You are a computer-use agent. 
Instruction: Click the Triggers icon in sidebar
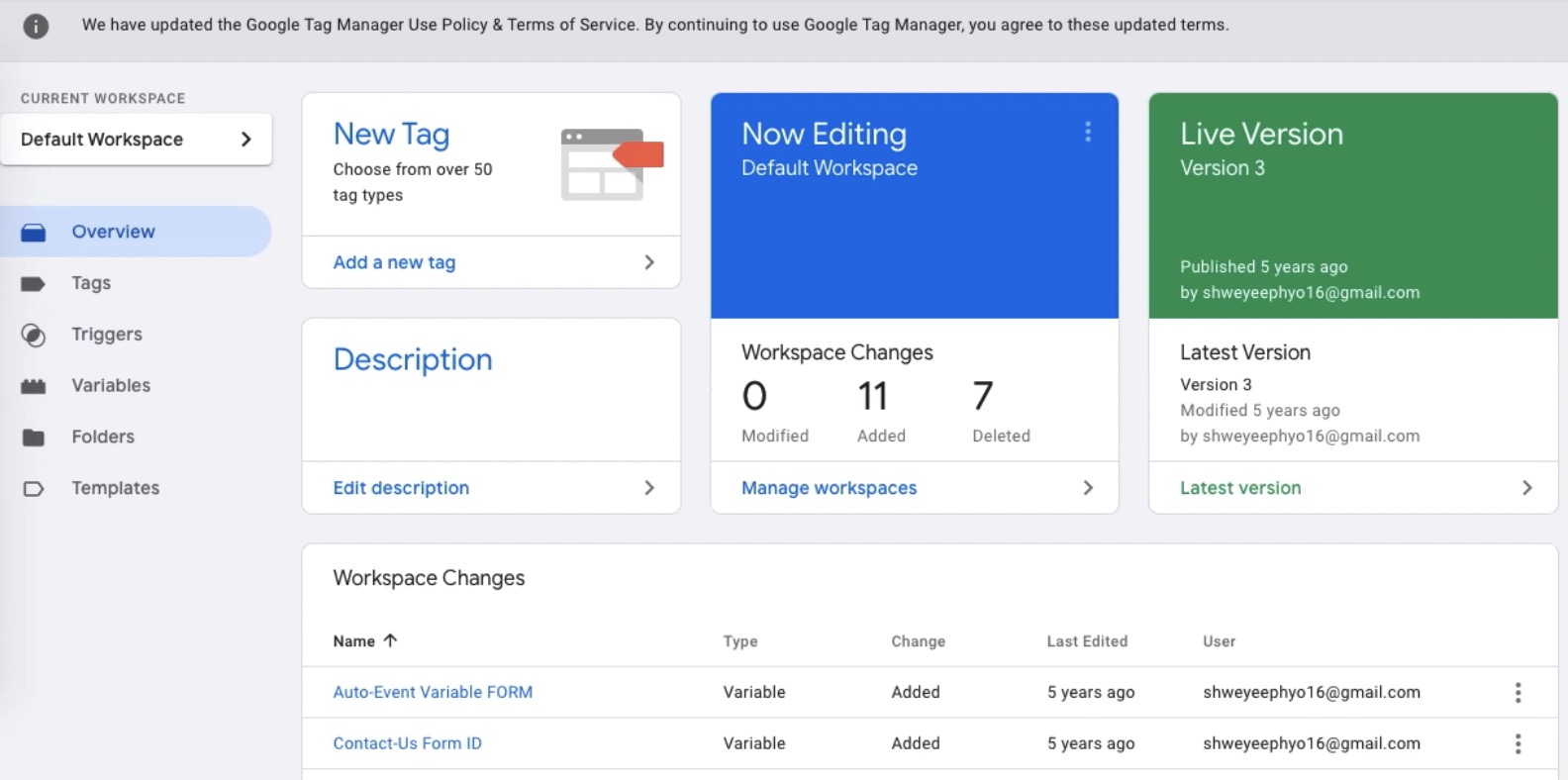[x=34, y=336]
